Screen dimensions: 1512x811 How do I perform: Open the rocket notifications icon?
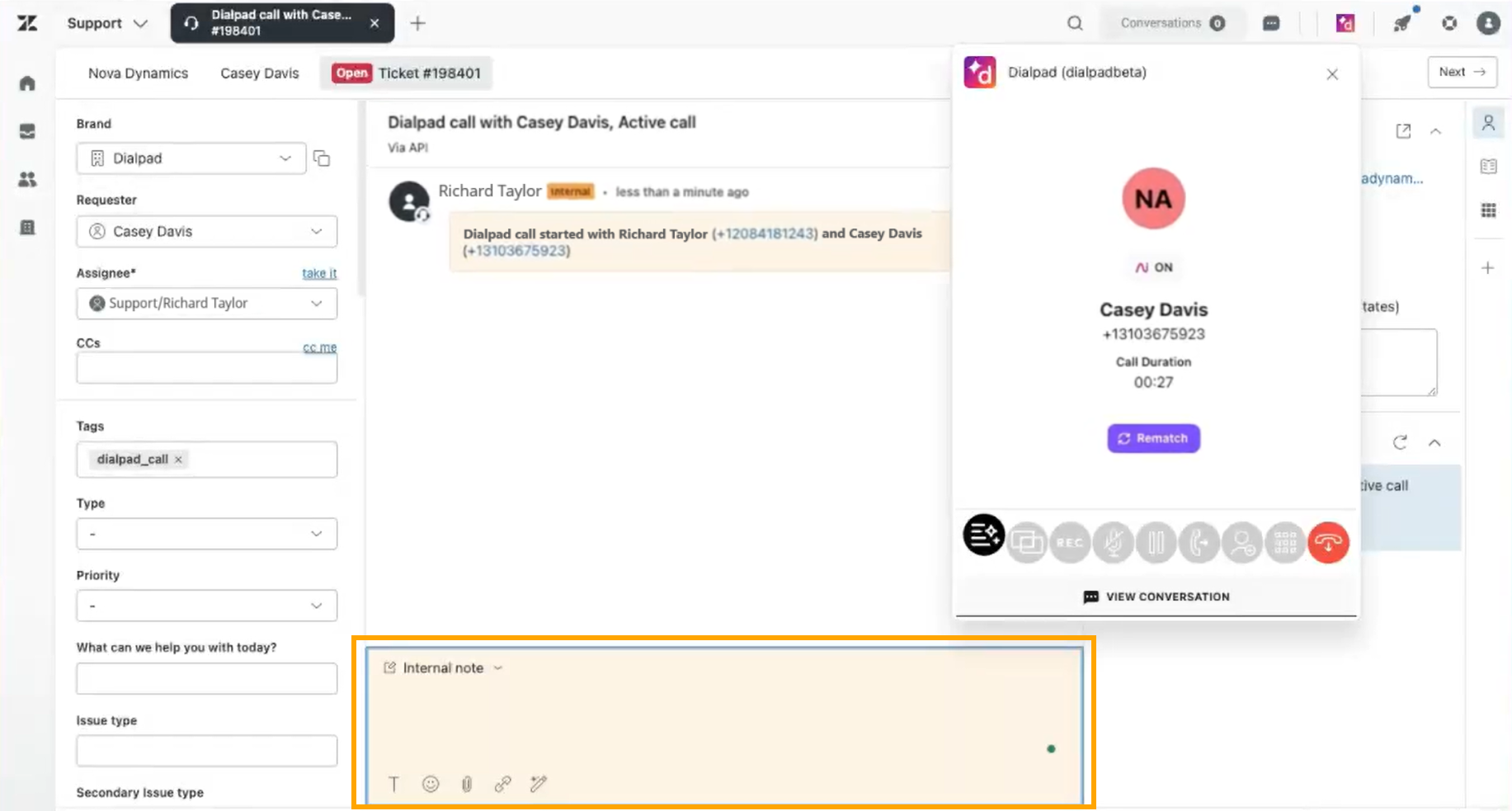1402,23
